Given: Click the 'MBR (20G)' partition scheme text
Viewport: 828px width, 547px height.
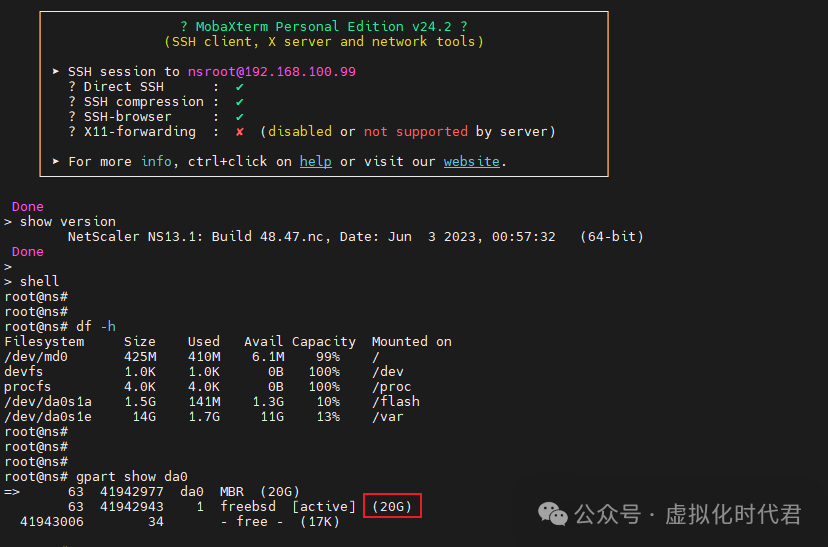Looking at the screenshot, I should [x=260, y=492].
